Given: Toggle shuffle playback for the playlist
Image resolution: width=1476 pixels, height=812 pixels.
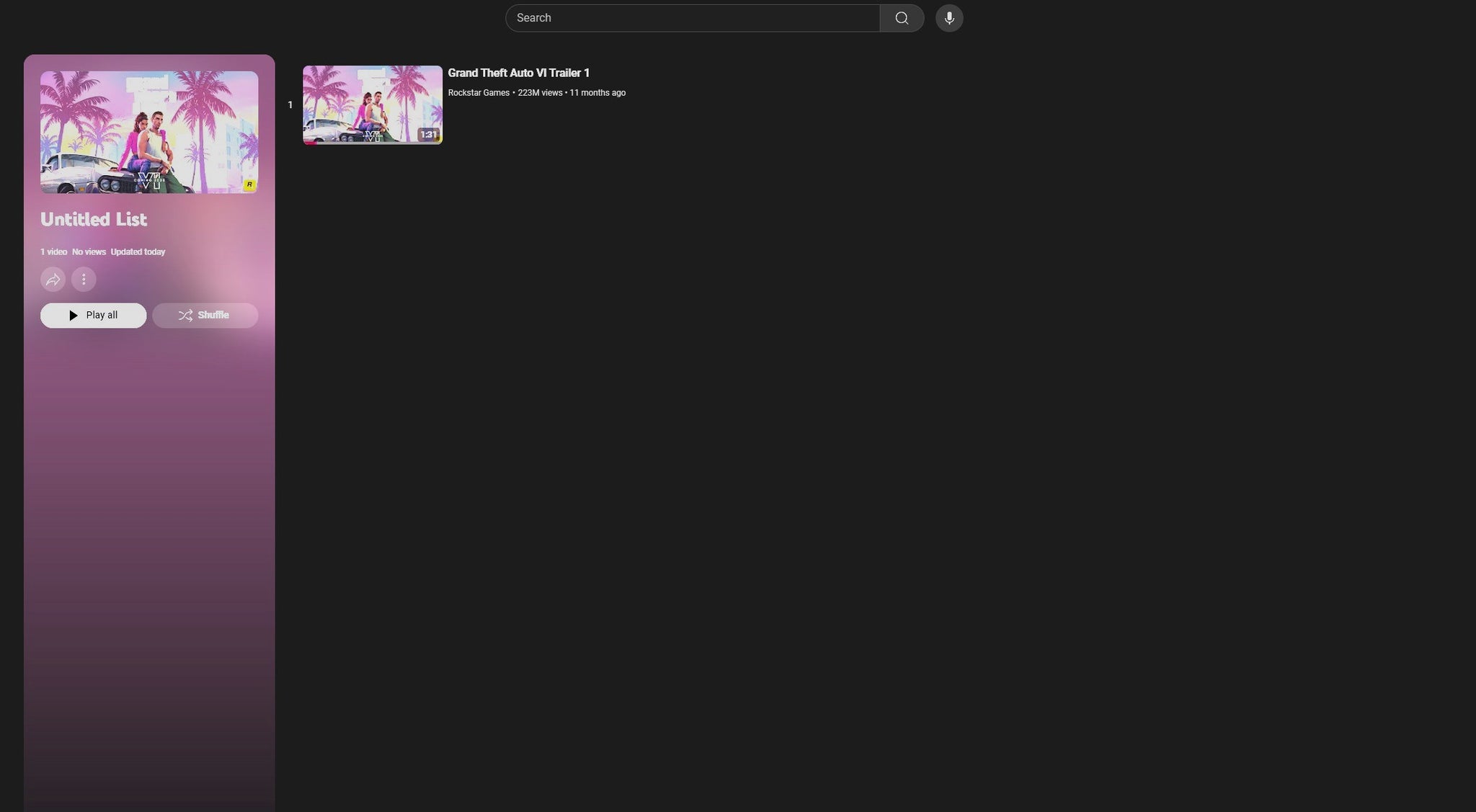Looking at the screenshot, I should coord(205,315).
